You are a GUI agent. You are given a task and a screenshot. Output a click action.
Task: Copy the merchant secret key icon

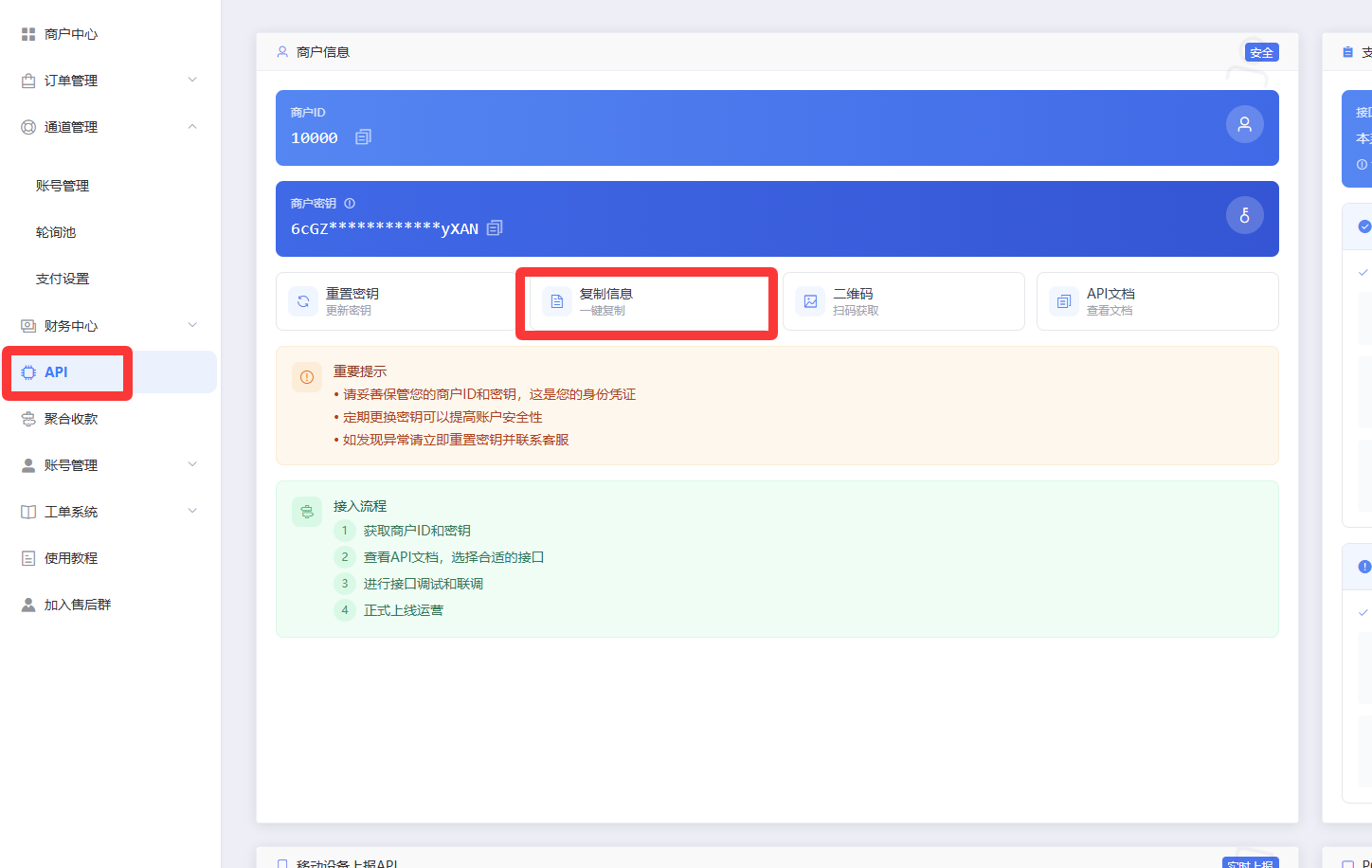[x=495, y=228]
